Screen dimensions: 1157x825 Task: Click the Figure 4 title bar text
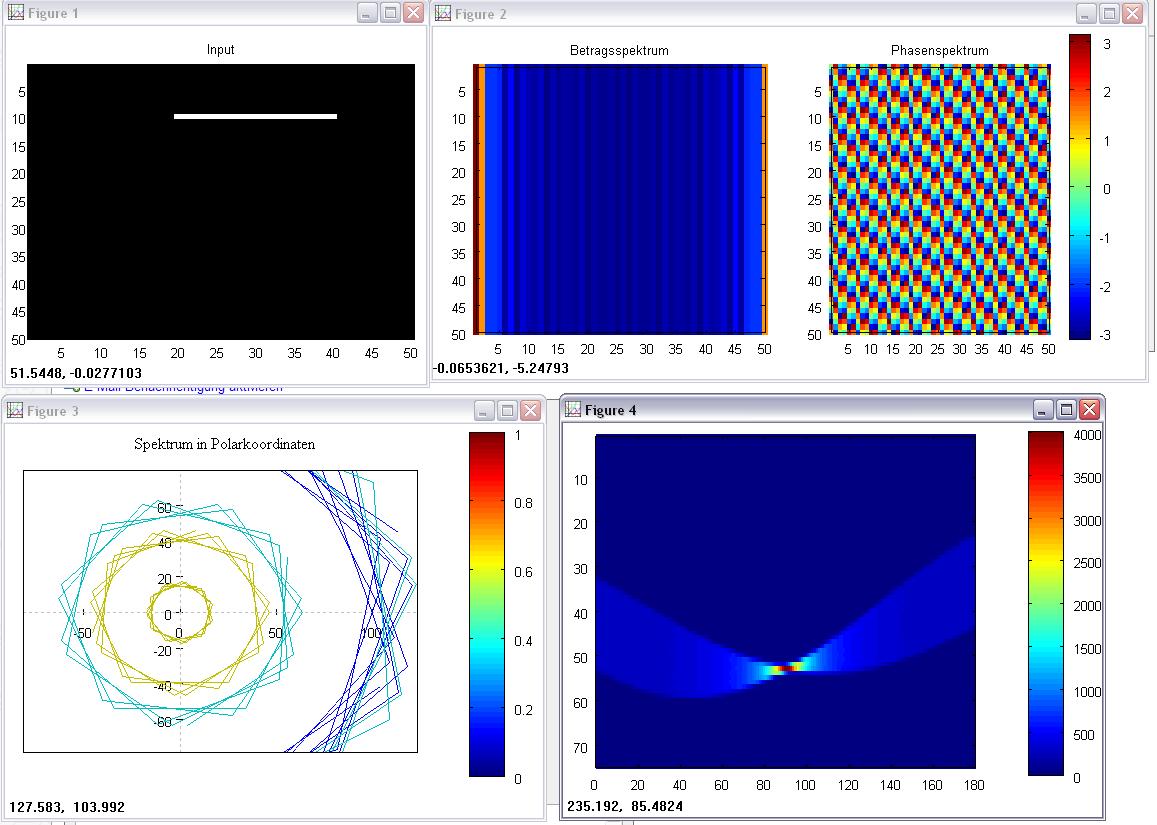pyautogui.click(x=610, y=410)
